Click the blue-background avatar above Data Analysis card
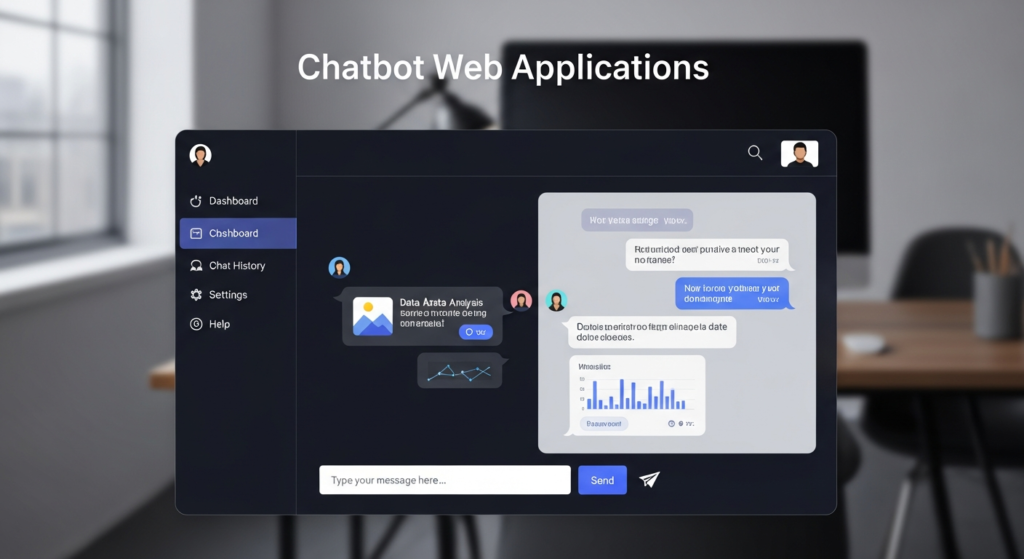 click(x=339, y=267)
